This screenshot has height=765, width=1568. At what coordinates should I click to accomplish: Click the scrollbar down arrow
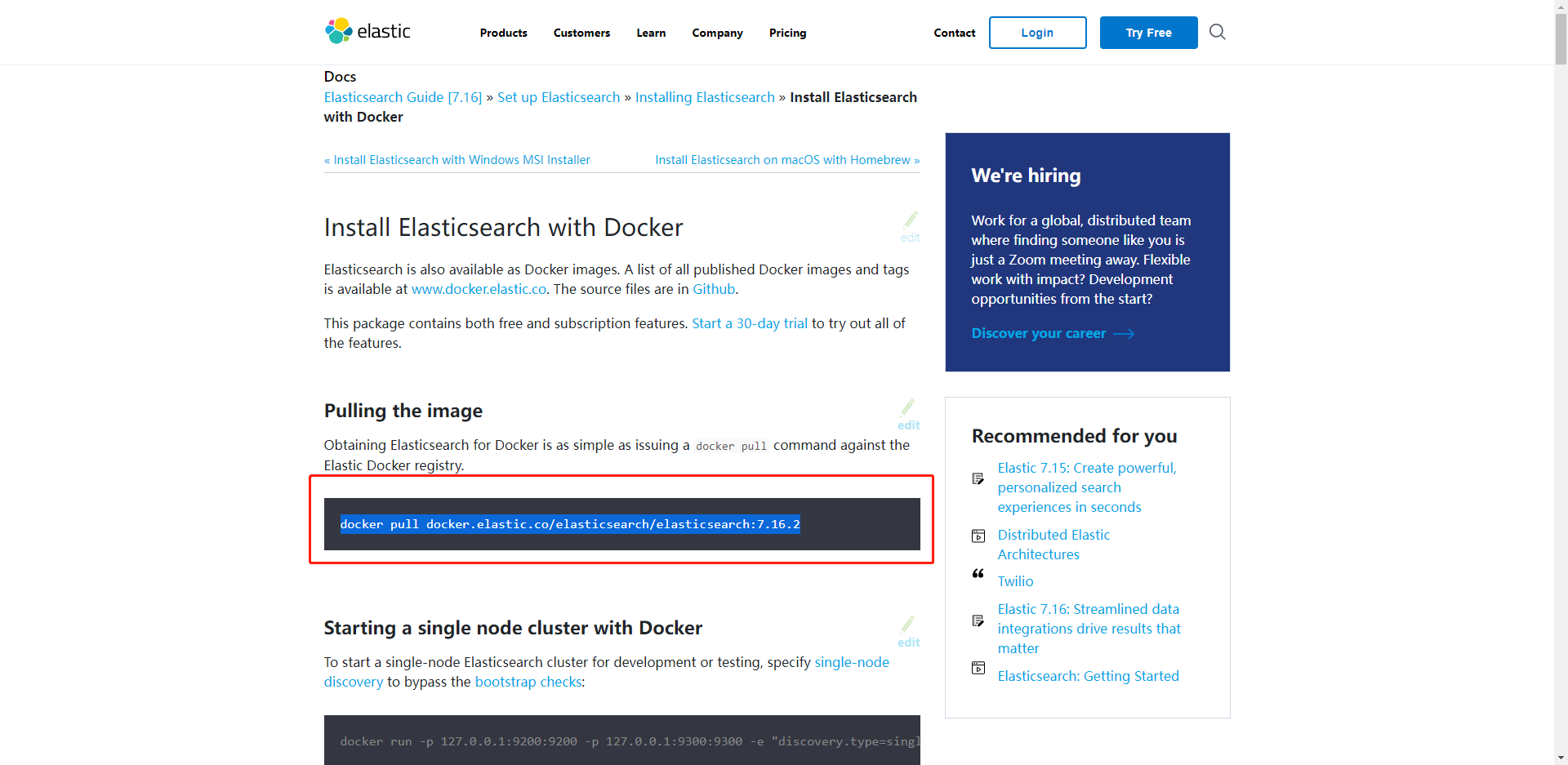click(1561, 758)
